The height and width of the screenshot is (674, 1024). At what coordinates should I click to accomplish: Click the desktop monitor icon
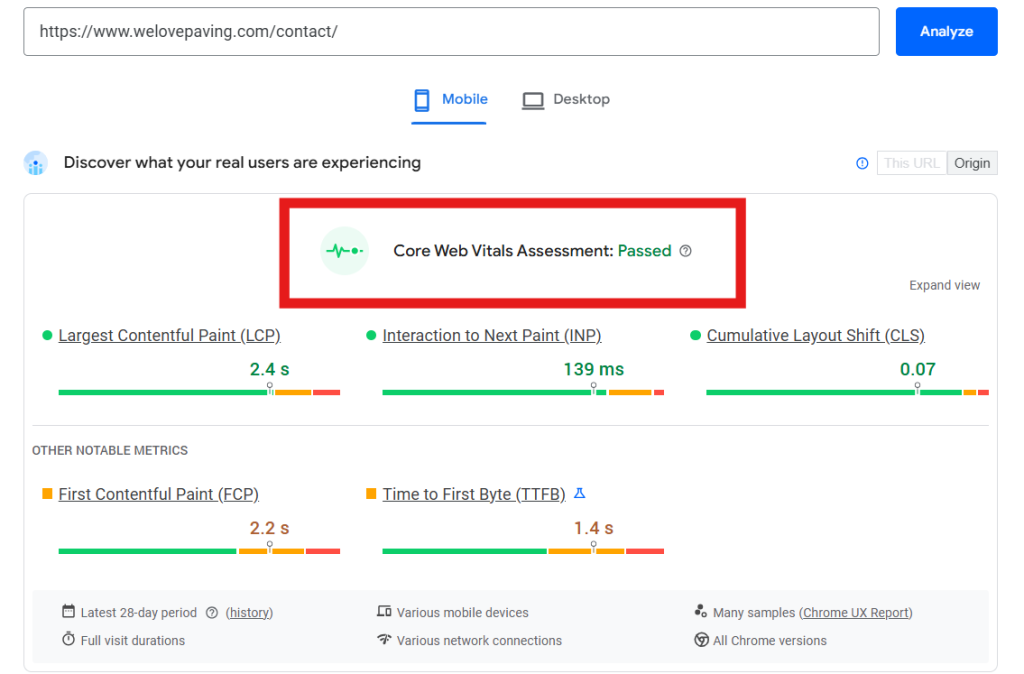click(533, 100)
